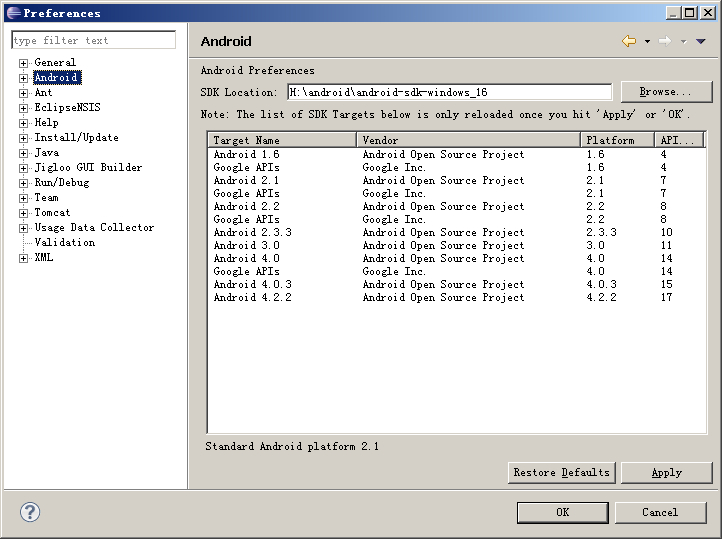Click the help question mark icon
This screenshot has height=539, width=722.
pyautogui.click(x=30, y=512)
